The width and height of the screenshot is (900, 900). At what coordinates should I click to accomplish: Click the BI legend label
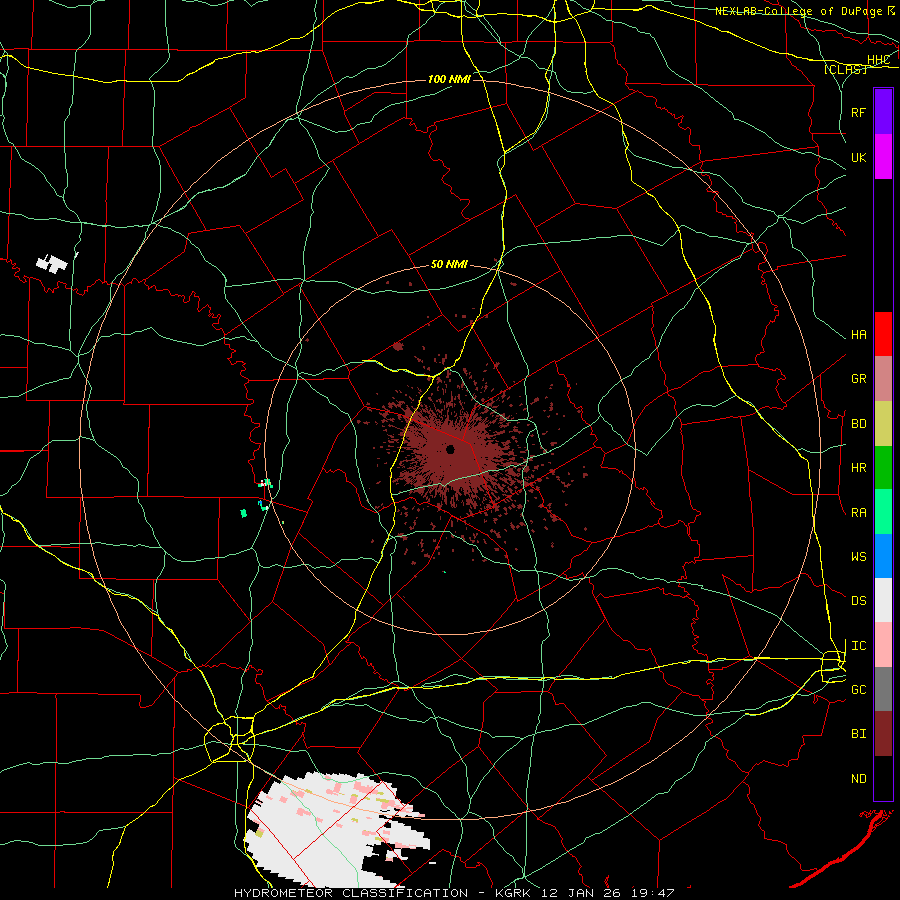[x=859, y=734]
